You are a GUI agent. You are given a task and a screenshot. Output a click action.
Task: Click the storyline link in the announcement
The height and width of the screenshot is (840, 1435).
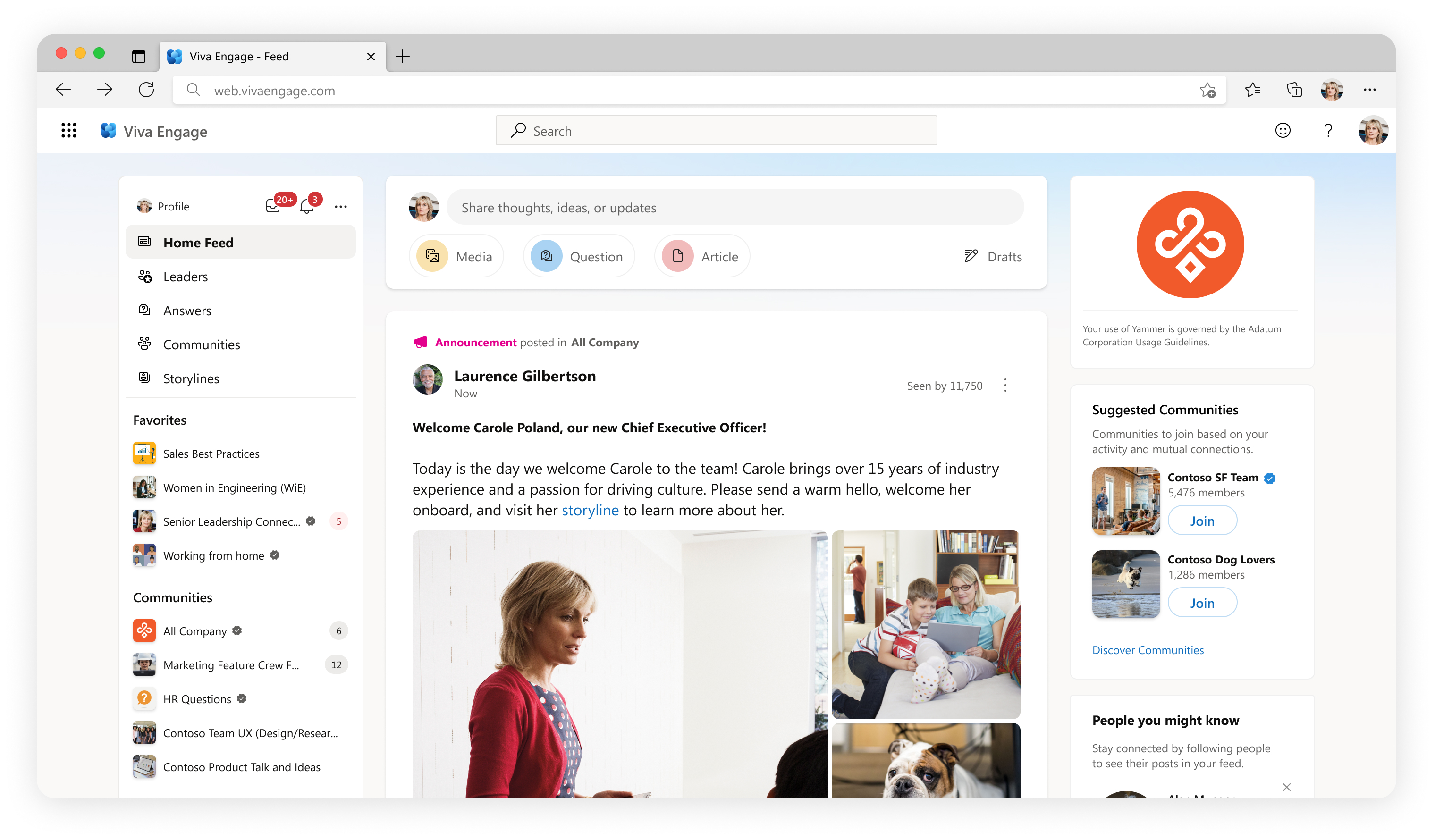point(590,510)
